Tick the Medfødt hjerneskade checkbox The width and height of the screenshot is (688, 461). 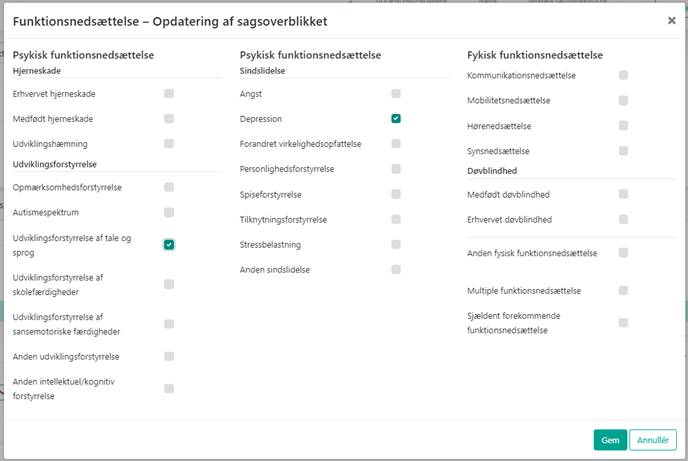coord(169,118)
